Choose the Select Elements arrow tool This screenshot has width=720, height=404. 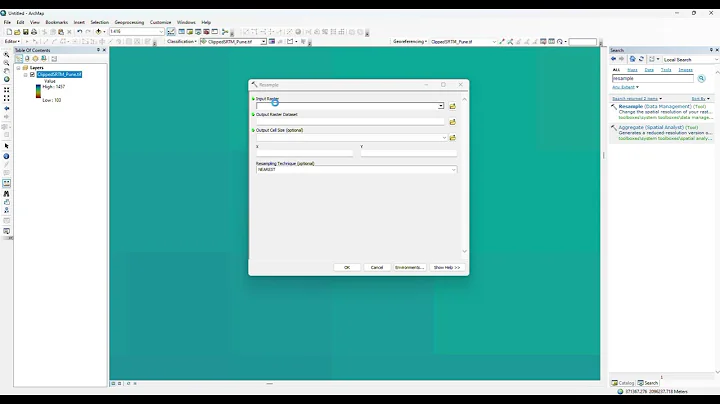pyautogui.click(x=6, y=146)
